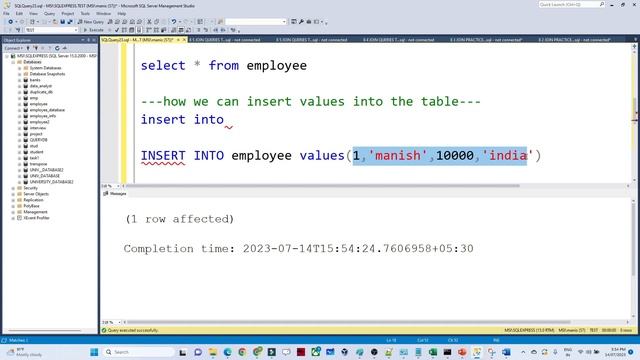
Task: Click the 'select * from employee' line
Action: 224,66
